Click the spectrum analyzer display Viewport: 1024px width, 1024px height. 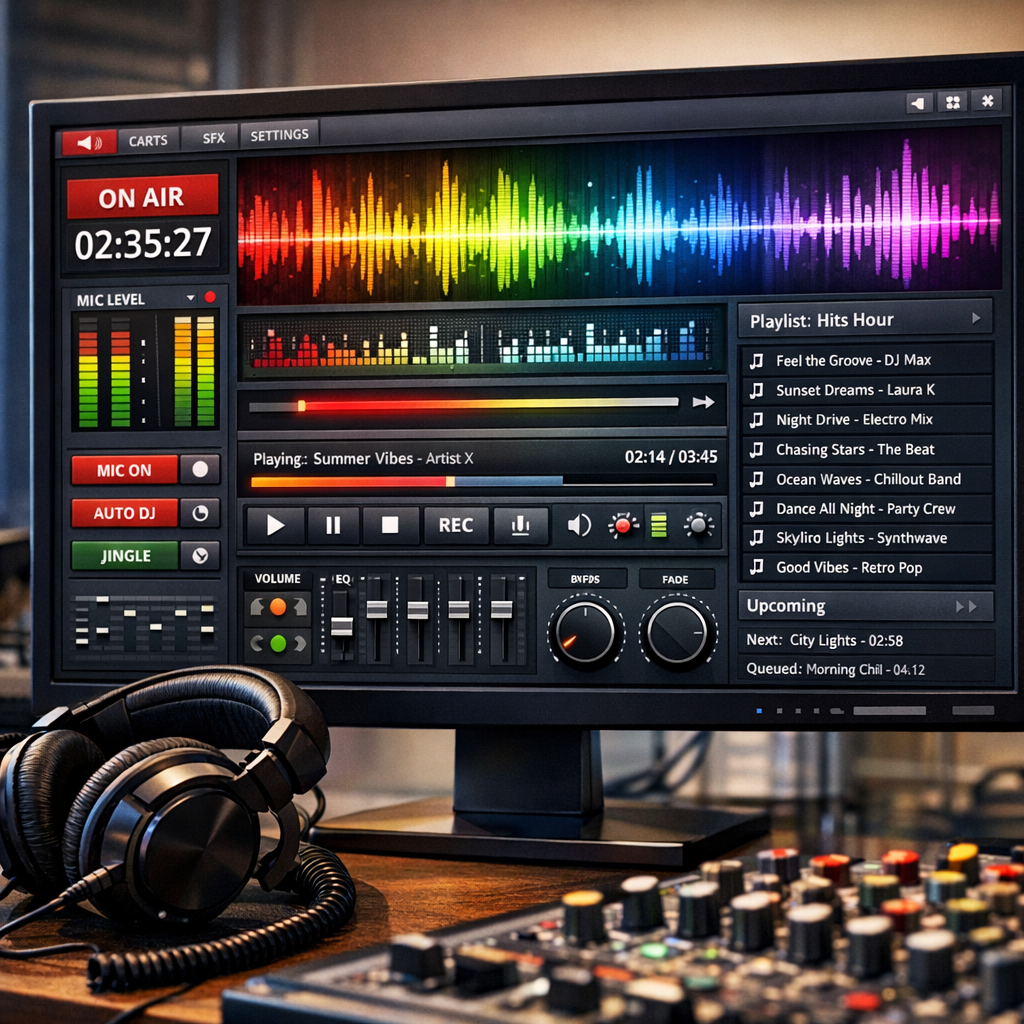coord(482,342)
